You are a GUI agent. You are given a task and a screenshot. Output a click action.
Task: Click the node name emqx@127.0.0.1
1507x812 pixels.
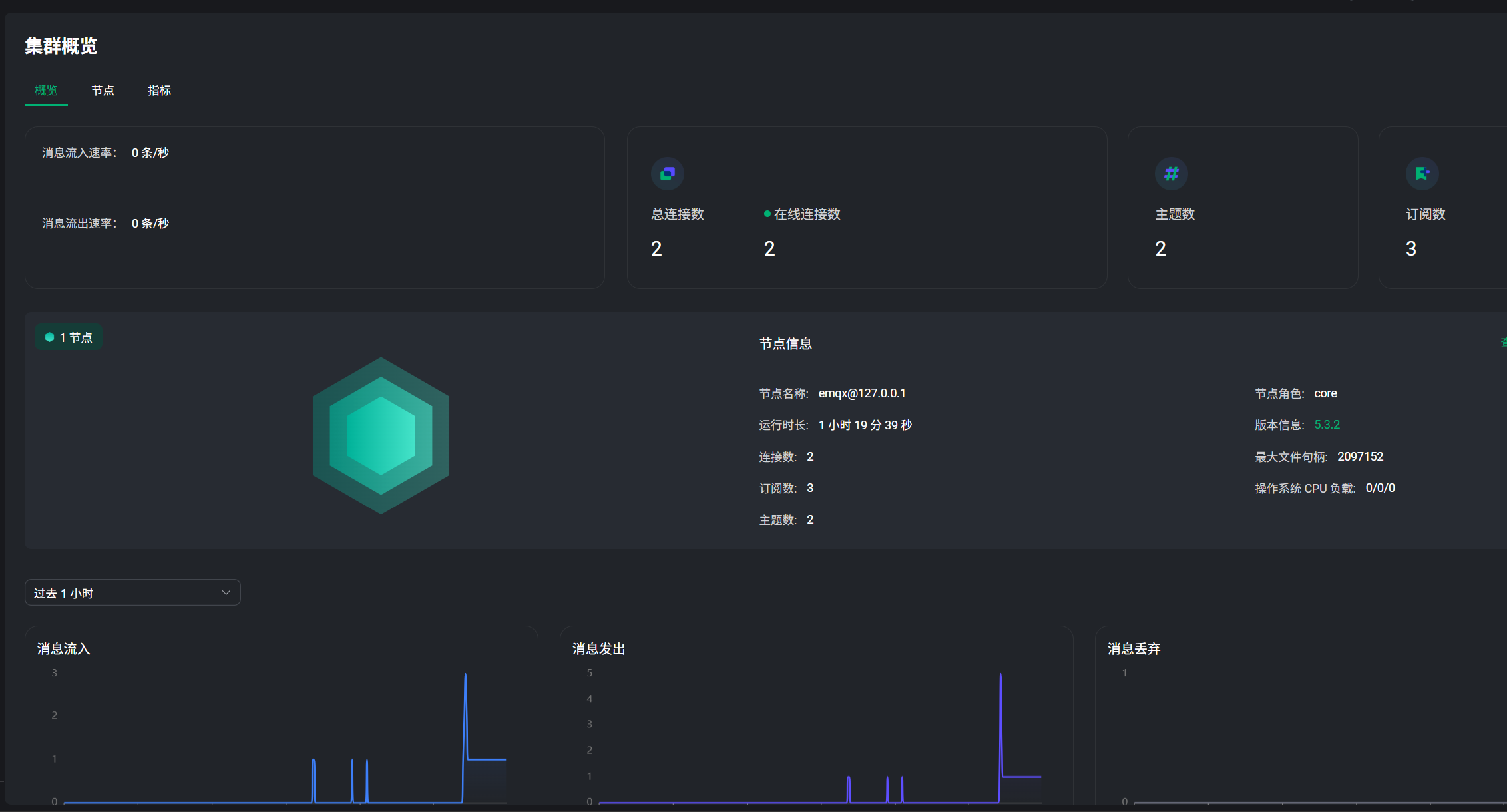pos(861,393)
